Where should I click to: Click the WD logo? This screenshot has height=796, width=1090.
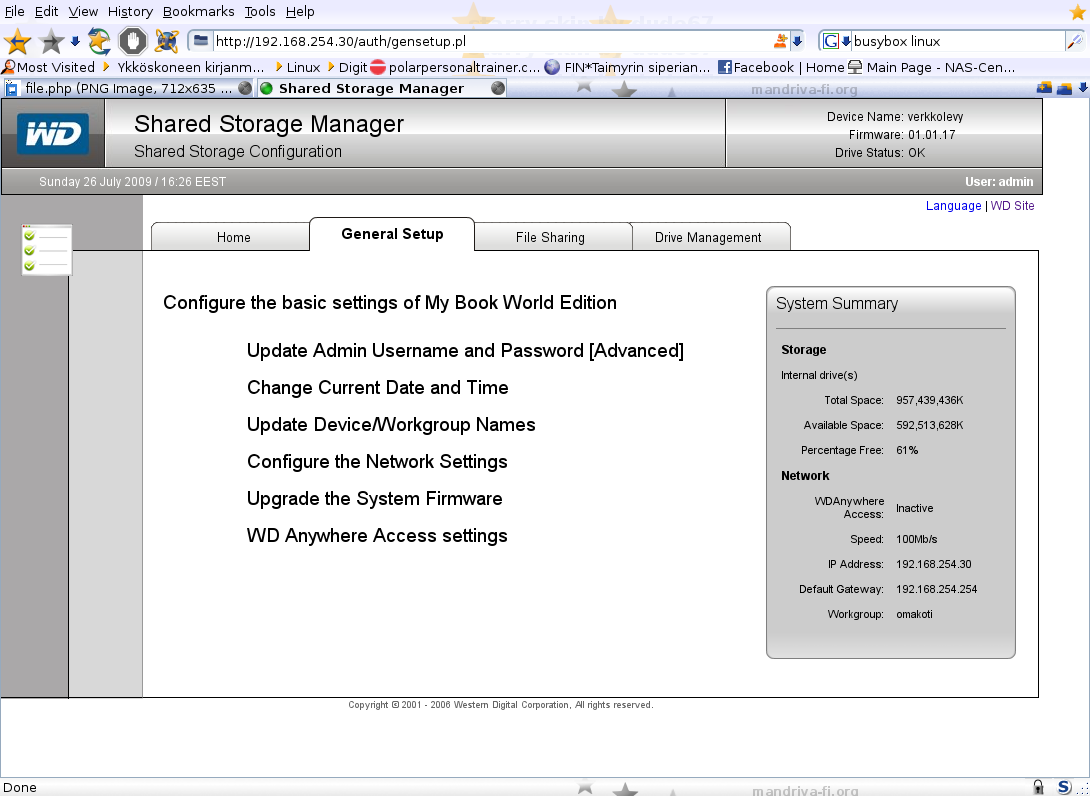[53, 133]
